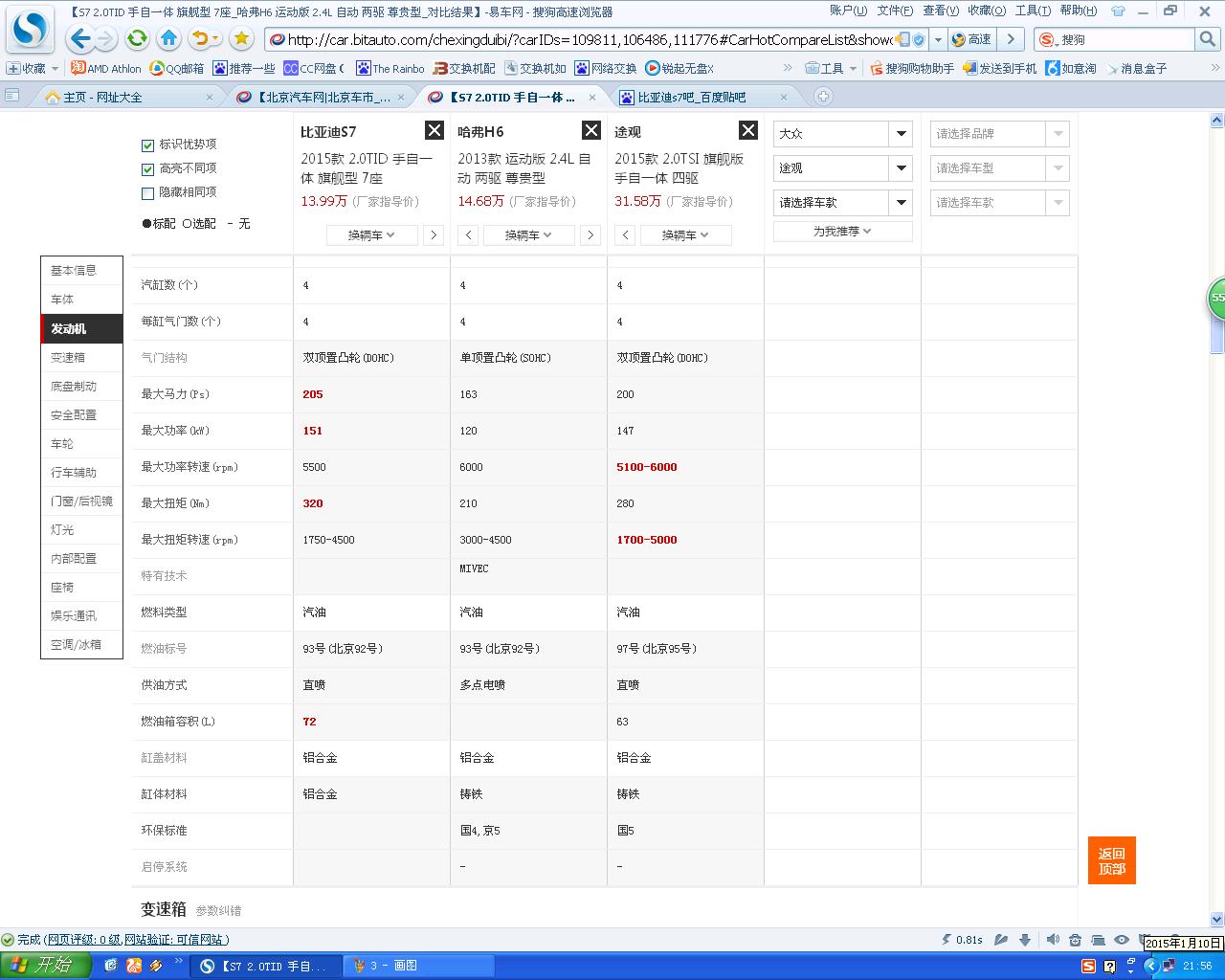This screenshot has height=980, width=1225.
Task: Toggle the 标识优势项 checkbox
Action: (147, 145)
